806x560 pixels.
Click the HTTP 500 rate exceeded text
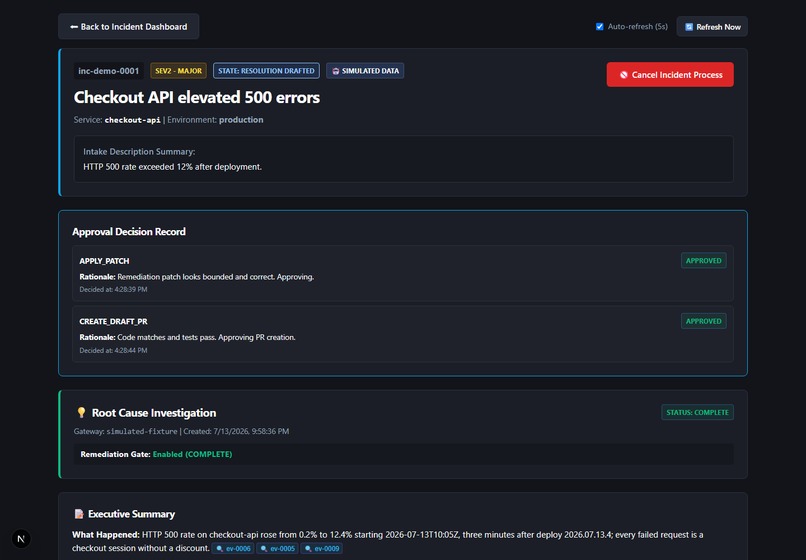173,167
